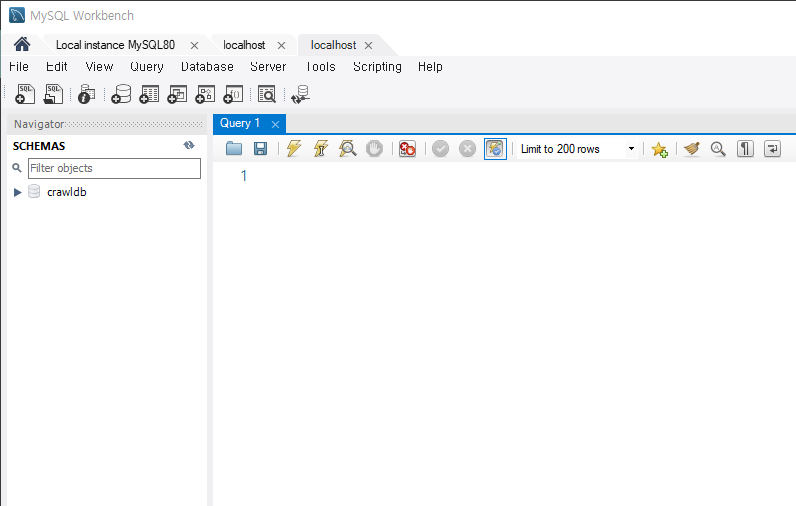Viewport: 796px width, 506px height.
Task: Search table data icon
Action: click(267, 94)
